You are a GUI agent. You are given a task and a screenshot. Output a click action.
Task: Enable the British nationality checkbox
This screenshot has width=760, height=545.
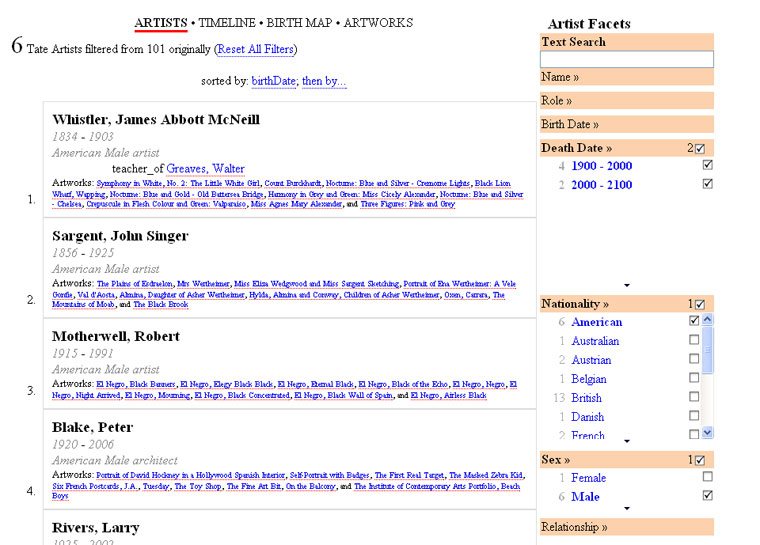pos(694,397)
